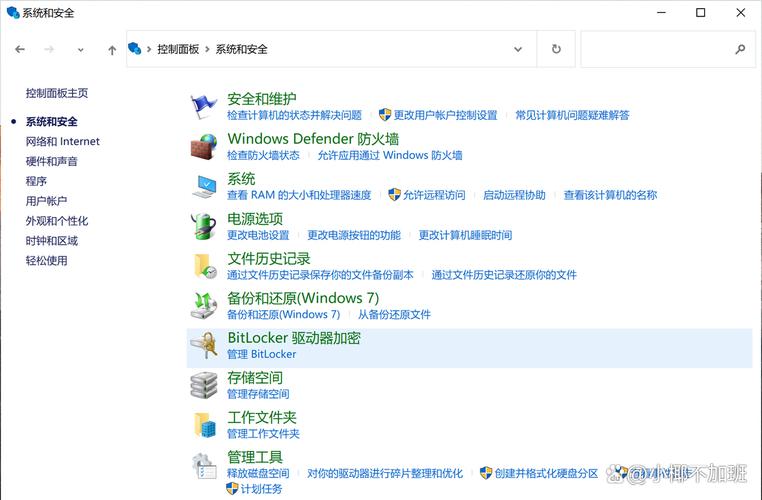The height and width of the screenshot is (500, 762).
Task: Click 允许远程访问
Action: pos(434,195)
